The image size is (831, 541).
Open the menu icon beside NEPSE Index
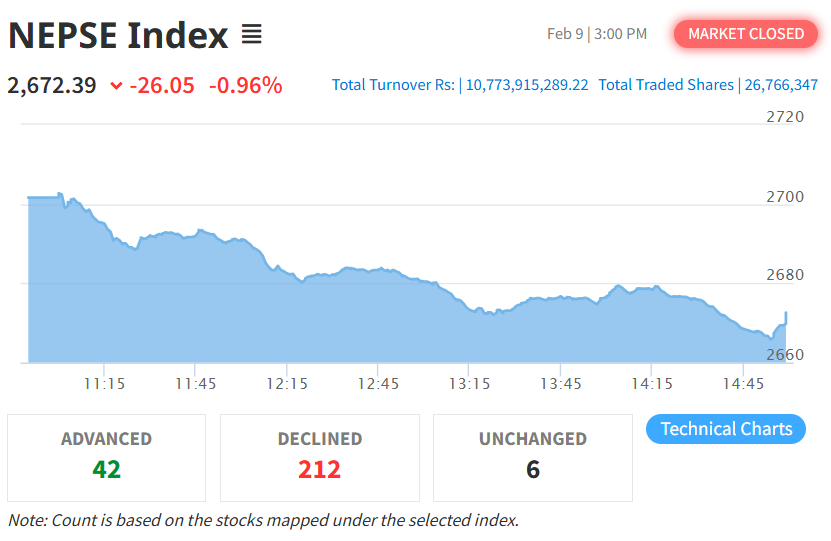[x=251, y=35]
